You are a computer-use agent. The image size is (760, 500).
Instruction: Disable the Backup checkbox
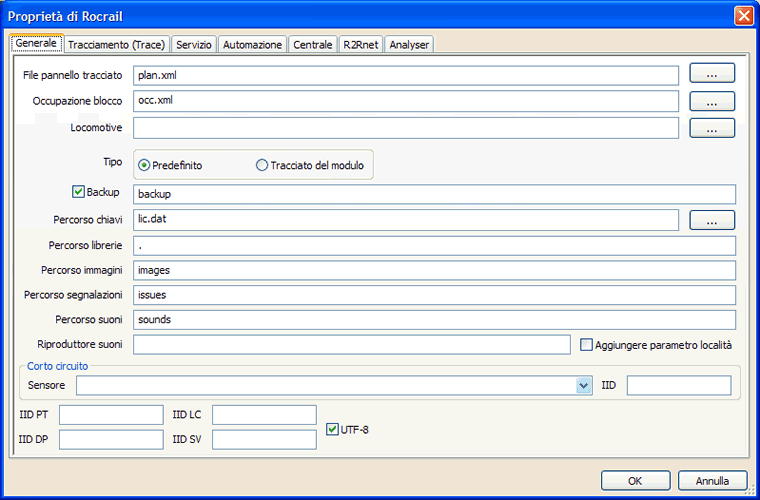(79, 192)
